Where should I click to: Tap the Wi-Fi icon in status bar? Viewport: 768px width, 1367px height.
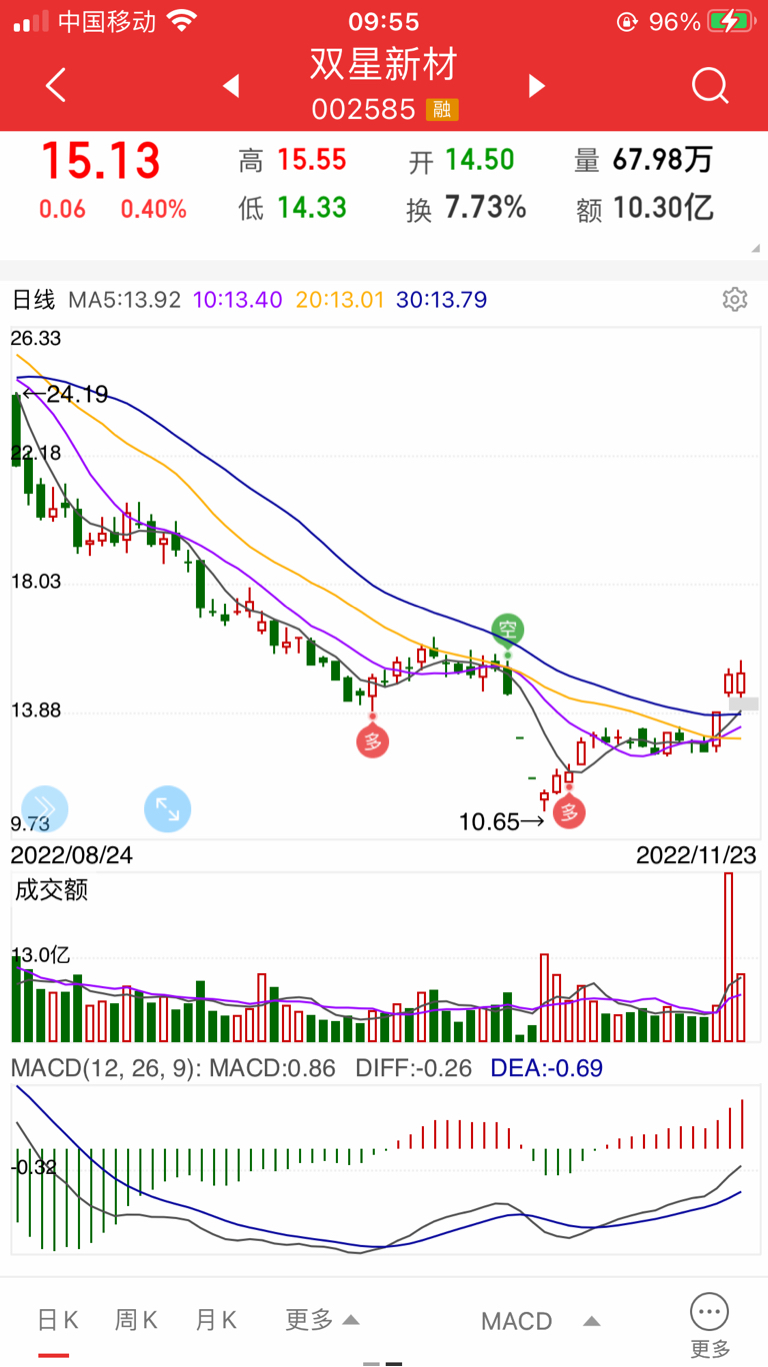[182, 21]
